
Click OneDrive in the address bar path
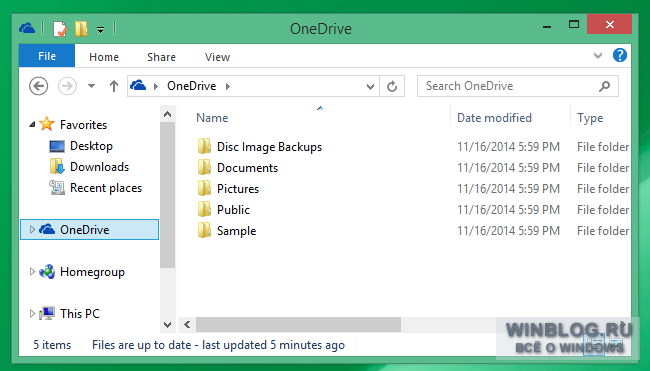[x=192, y=86]
